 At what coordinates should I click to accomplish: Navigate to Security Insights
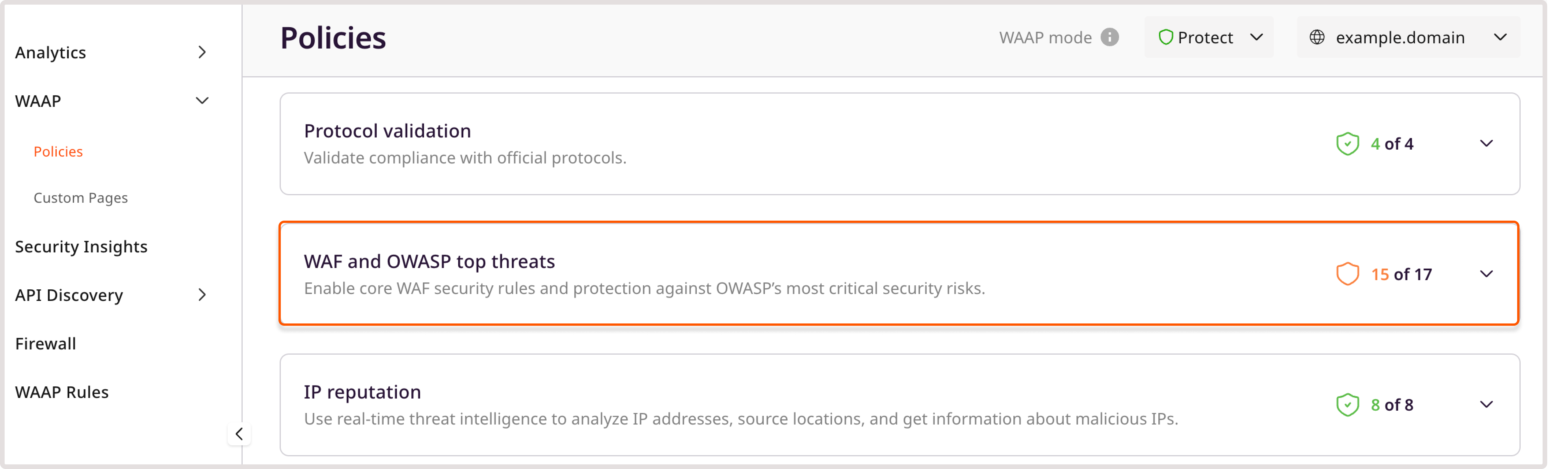click(x=81, y=246)
